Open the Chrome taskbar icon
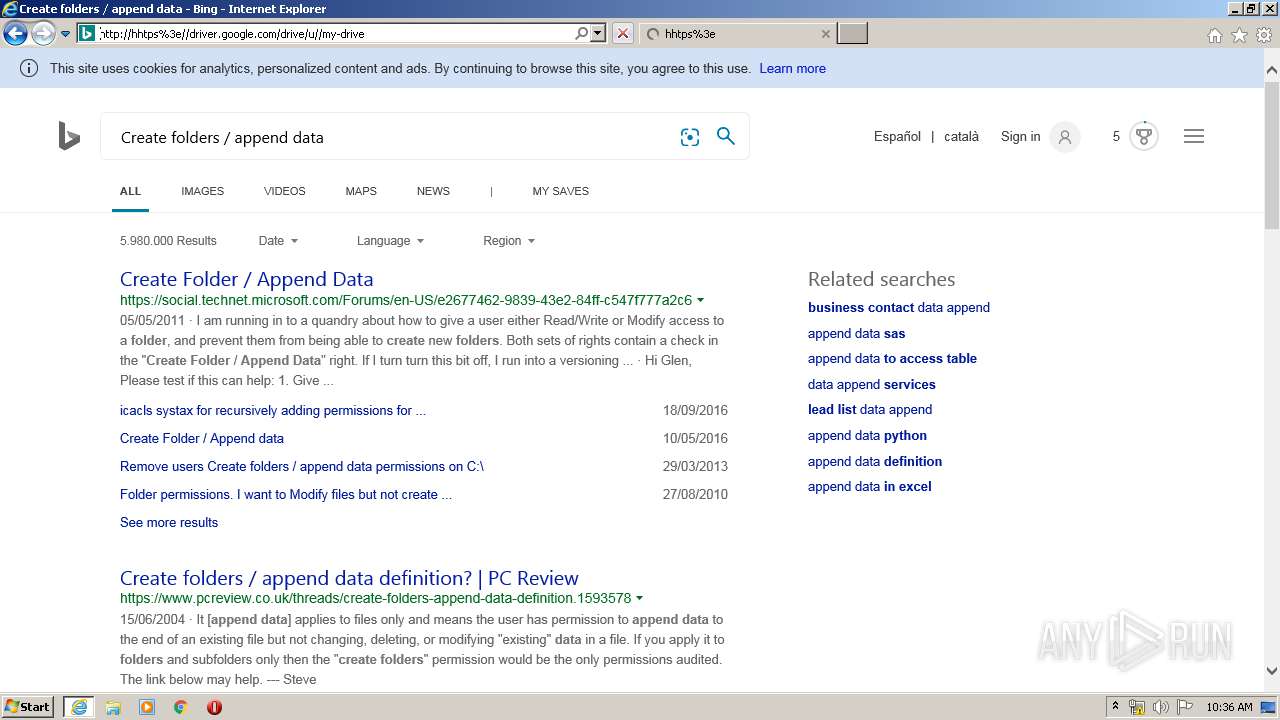 pyautogui.click(x=181, y=707)
